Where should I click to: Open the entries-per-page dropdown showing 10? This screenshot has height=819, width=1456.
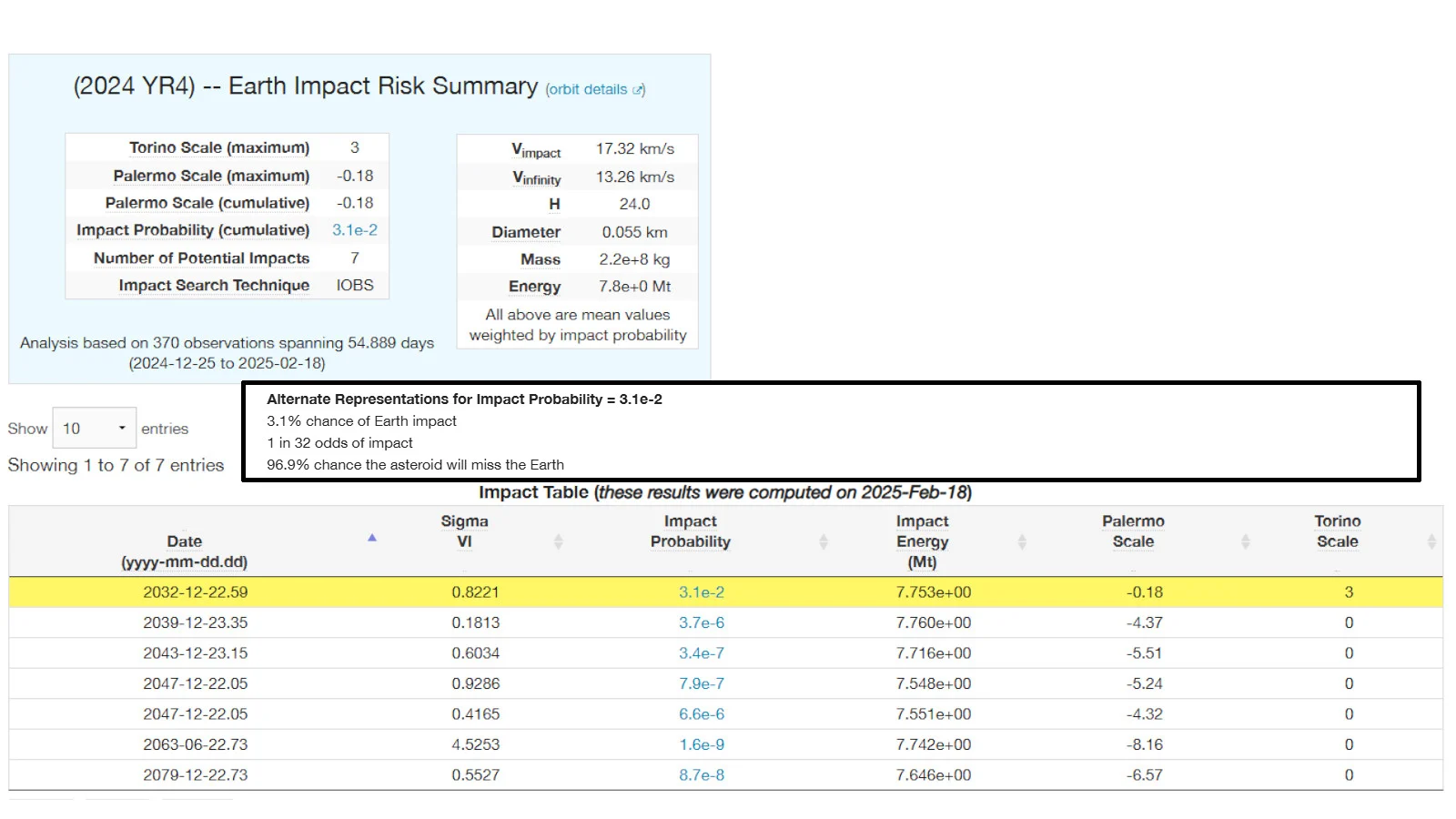[x=95, y=428]
